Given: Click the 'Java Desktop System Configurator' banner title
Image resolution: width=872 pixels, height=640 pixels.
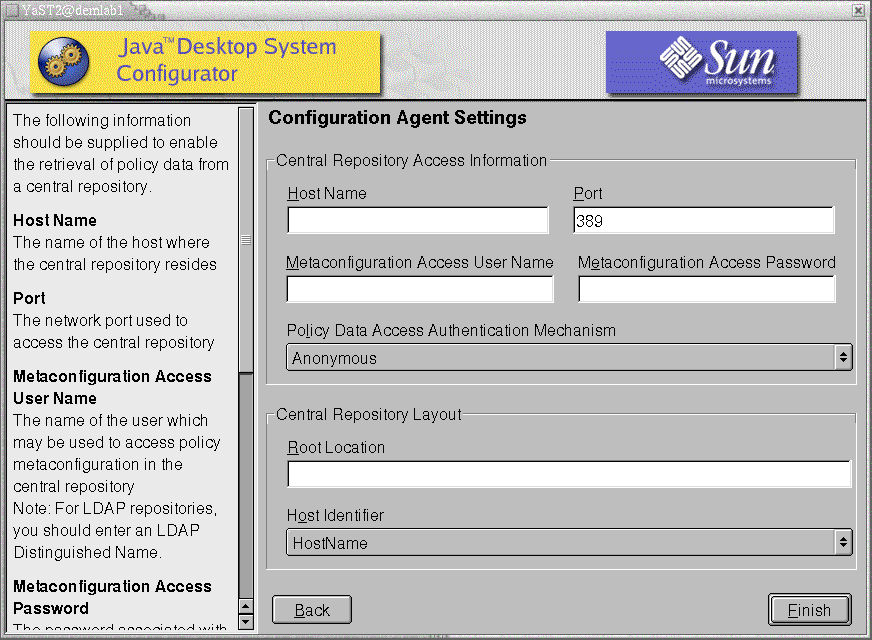Looking at the screenshot, I should (226, 60).
